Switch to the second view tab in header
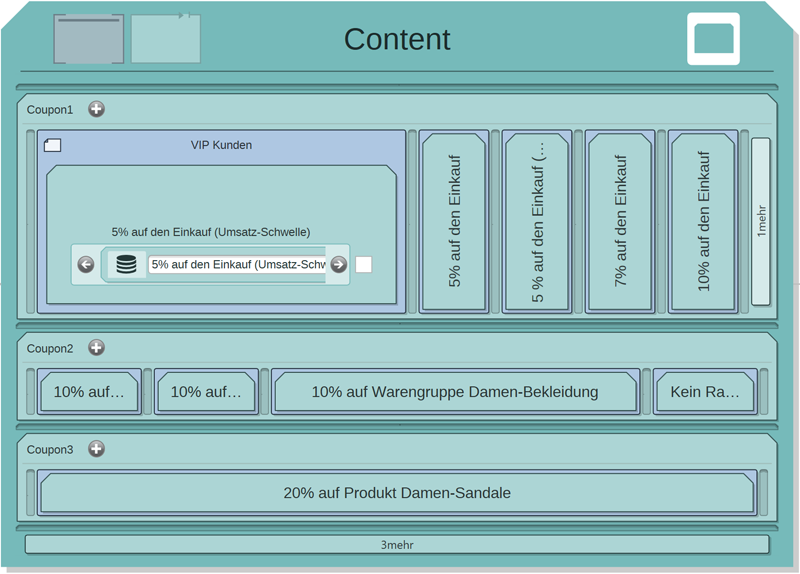Viewport: 800px width, 574px height. 166,39
